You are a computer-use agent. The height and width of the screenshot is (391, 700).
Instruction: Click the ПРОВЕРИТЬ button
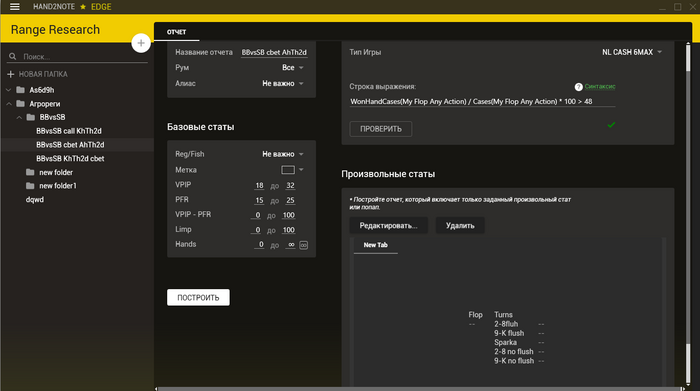pos(381,129)
